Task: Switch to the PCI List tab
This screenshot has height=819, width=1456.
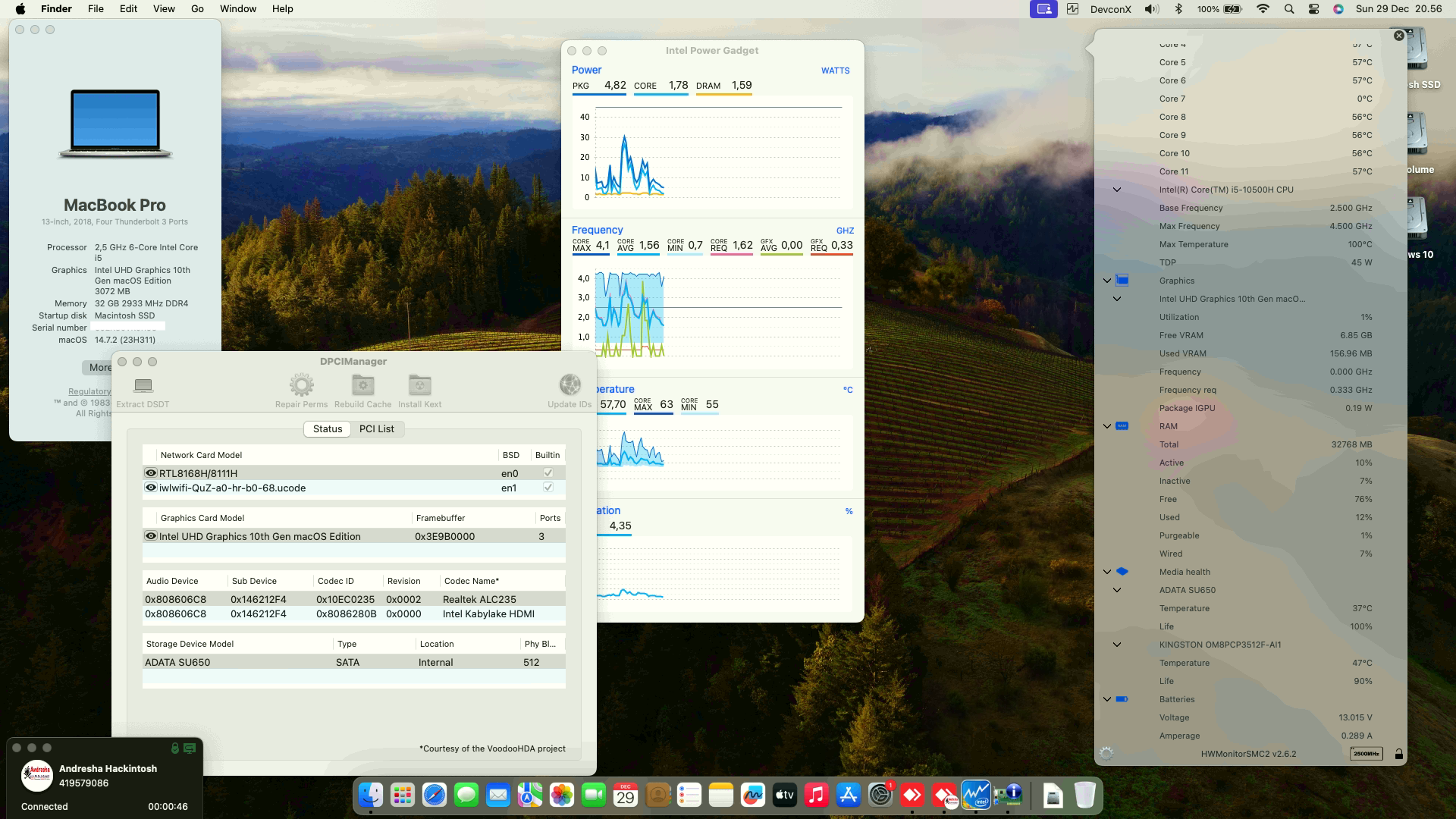Action: 377,428
